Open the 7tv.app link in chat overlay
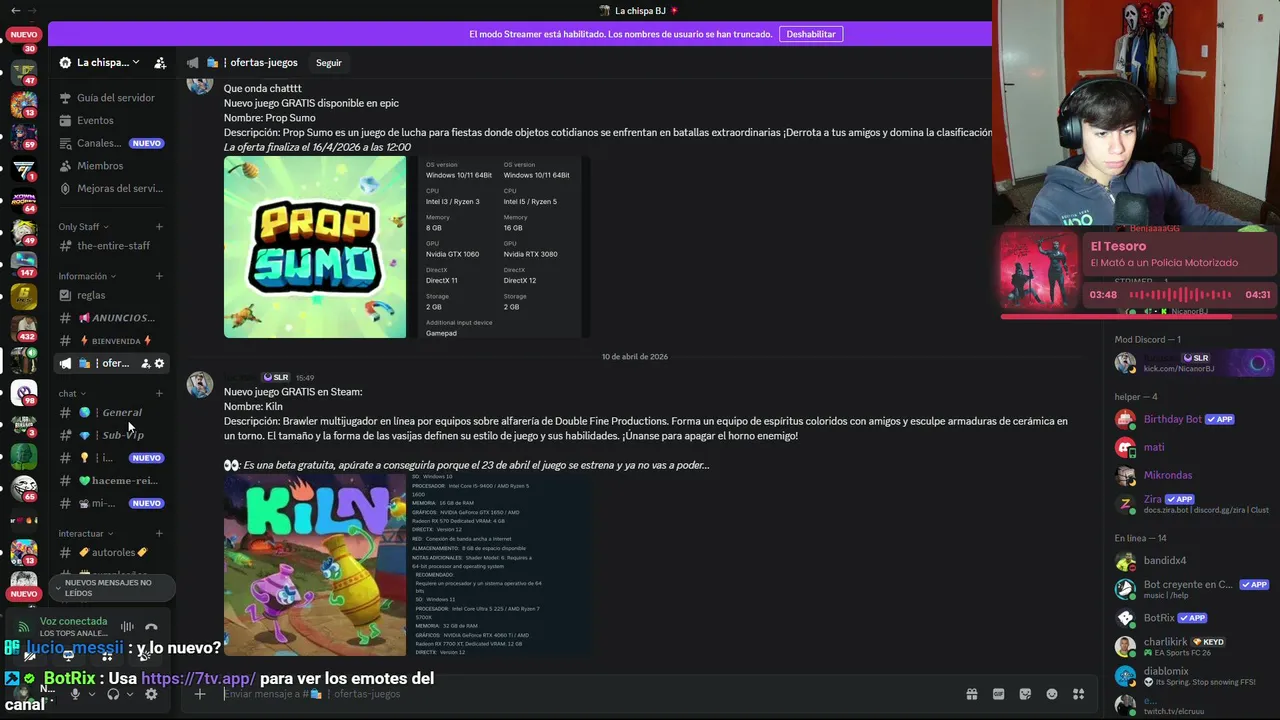The image size is (1280, 720). tap(199, 678)
